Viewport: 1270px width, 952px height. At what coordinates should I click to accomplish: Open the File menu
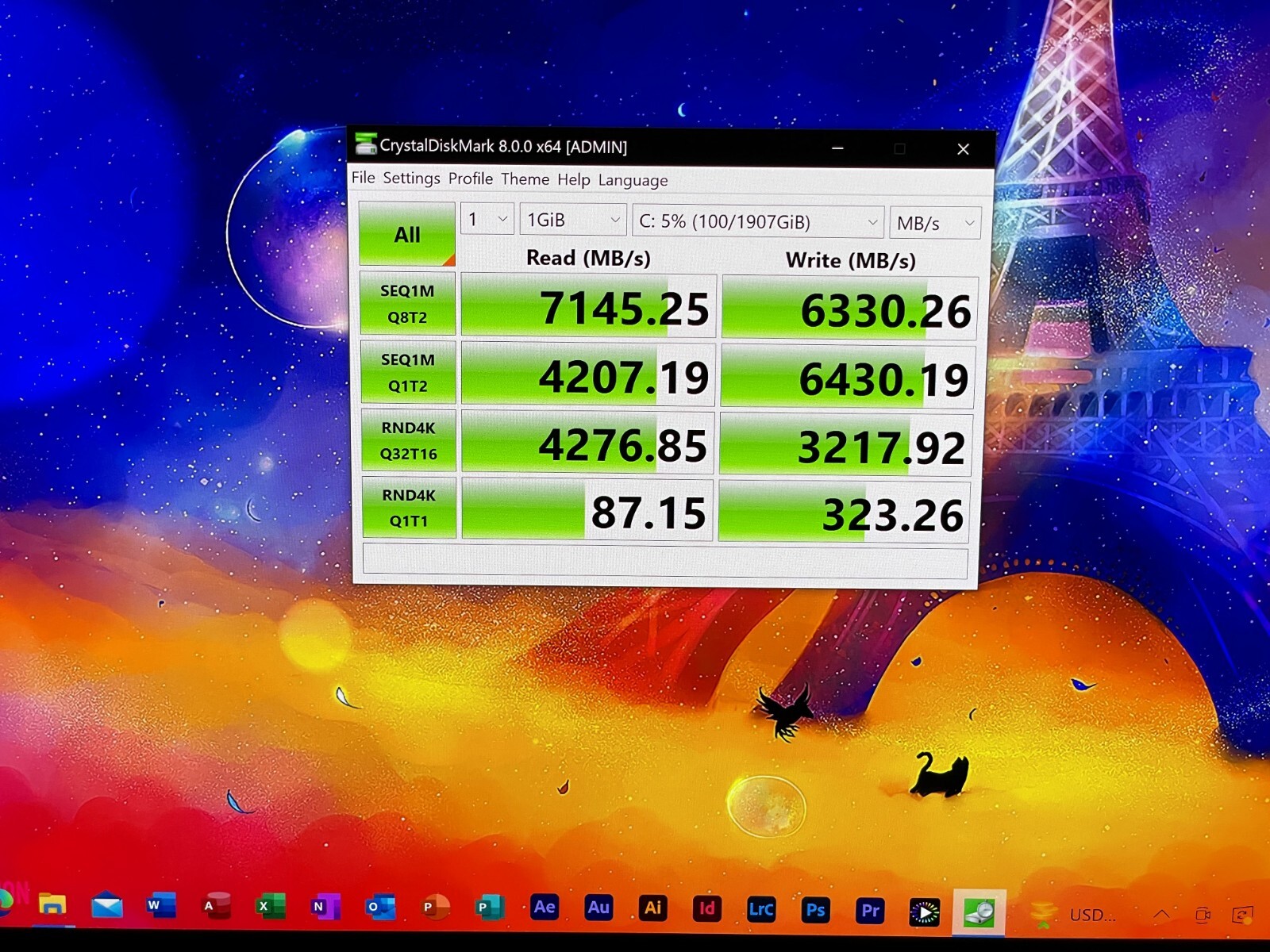click(363, 178)
